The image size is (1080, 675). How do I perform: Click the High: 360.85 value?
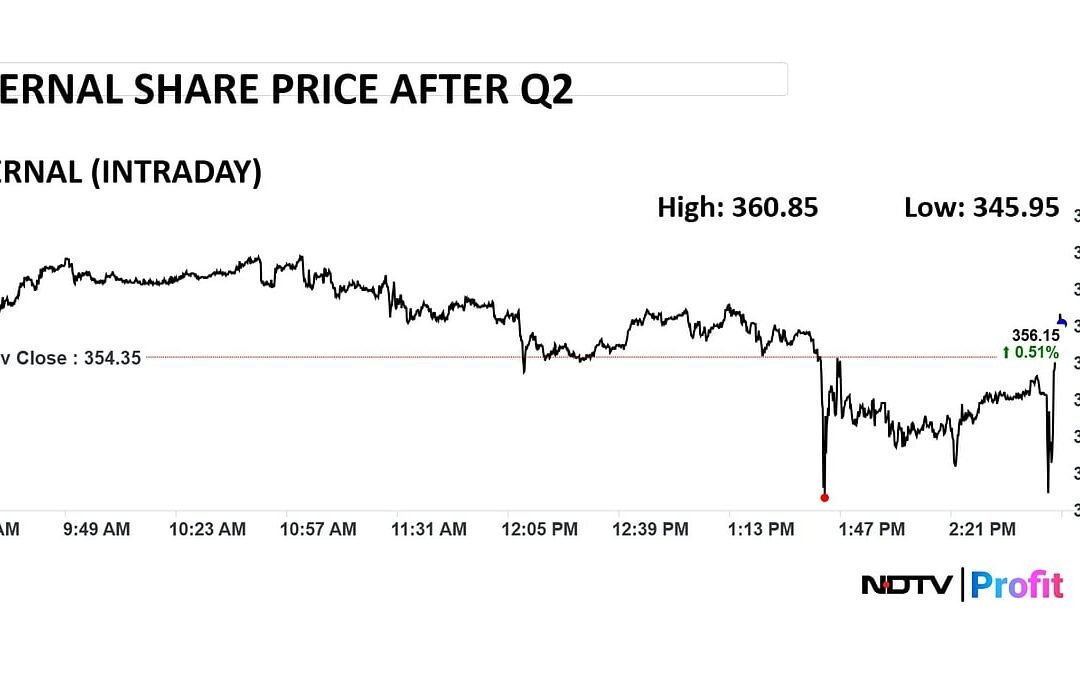click(x=737, y=207)
